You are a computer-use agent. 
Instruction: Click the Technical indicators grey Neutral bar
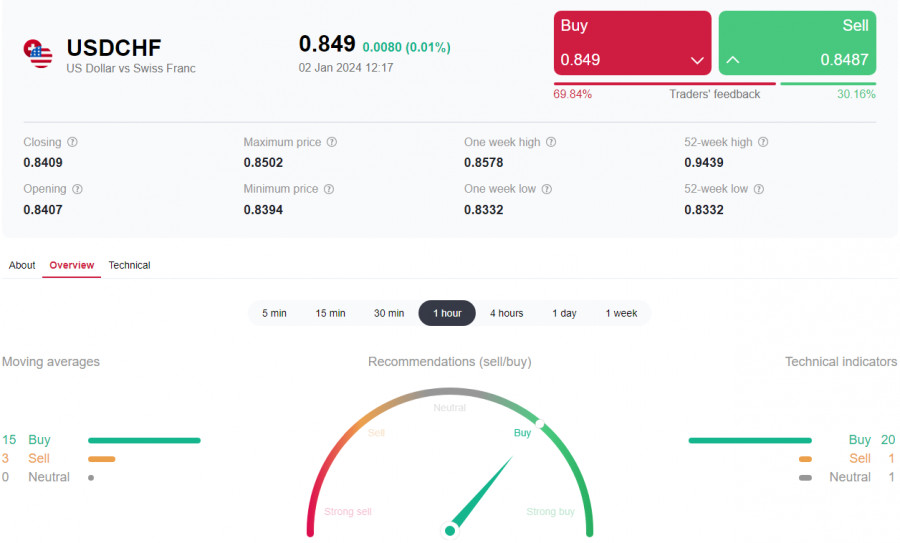[805, 478]
